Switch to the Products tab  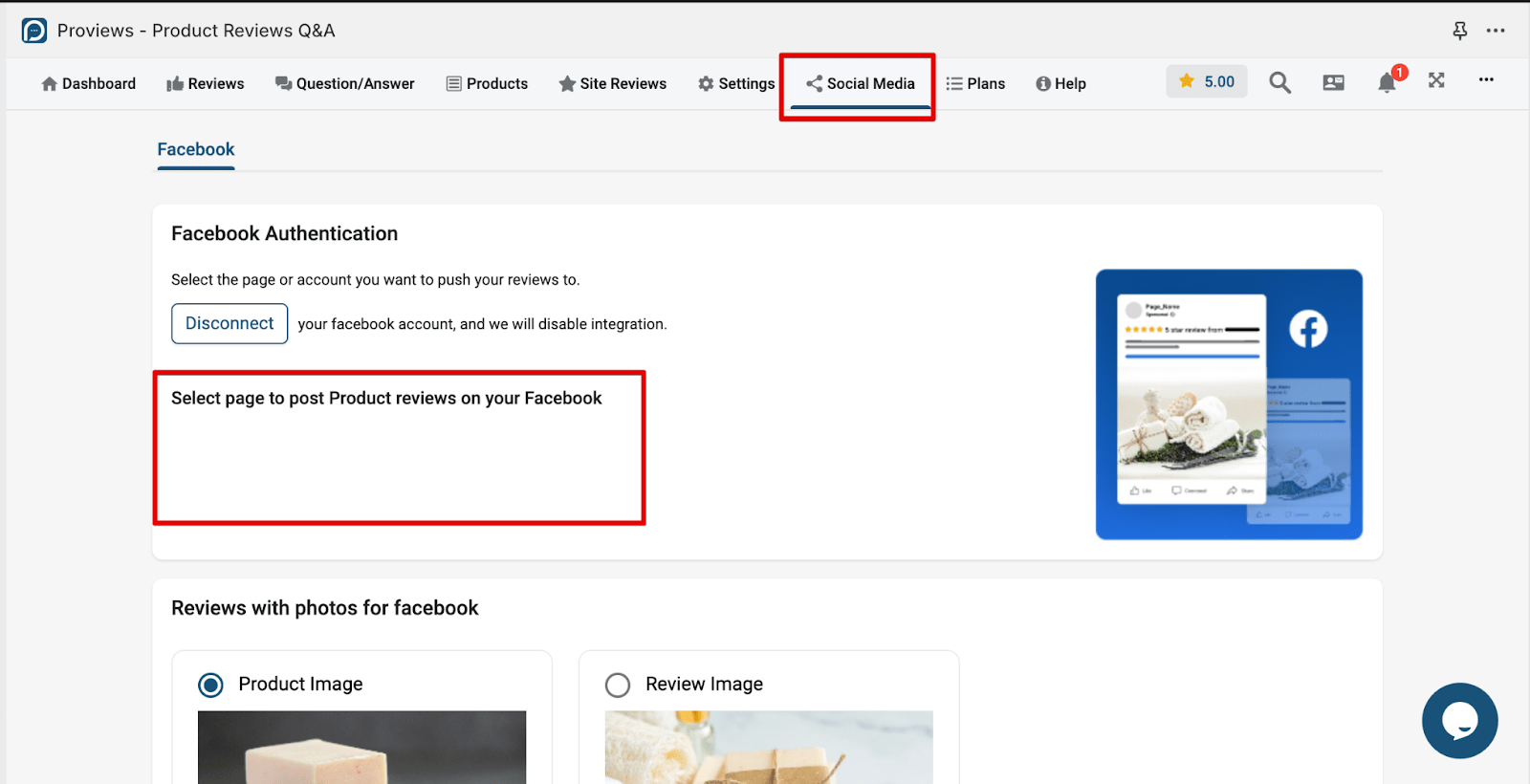pyautogui.click(x=487, y=83)
